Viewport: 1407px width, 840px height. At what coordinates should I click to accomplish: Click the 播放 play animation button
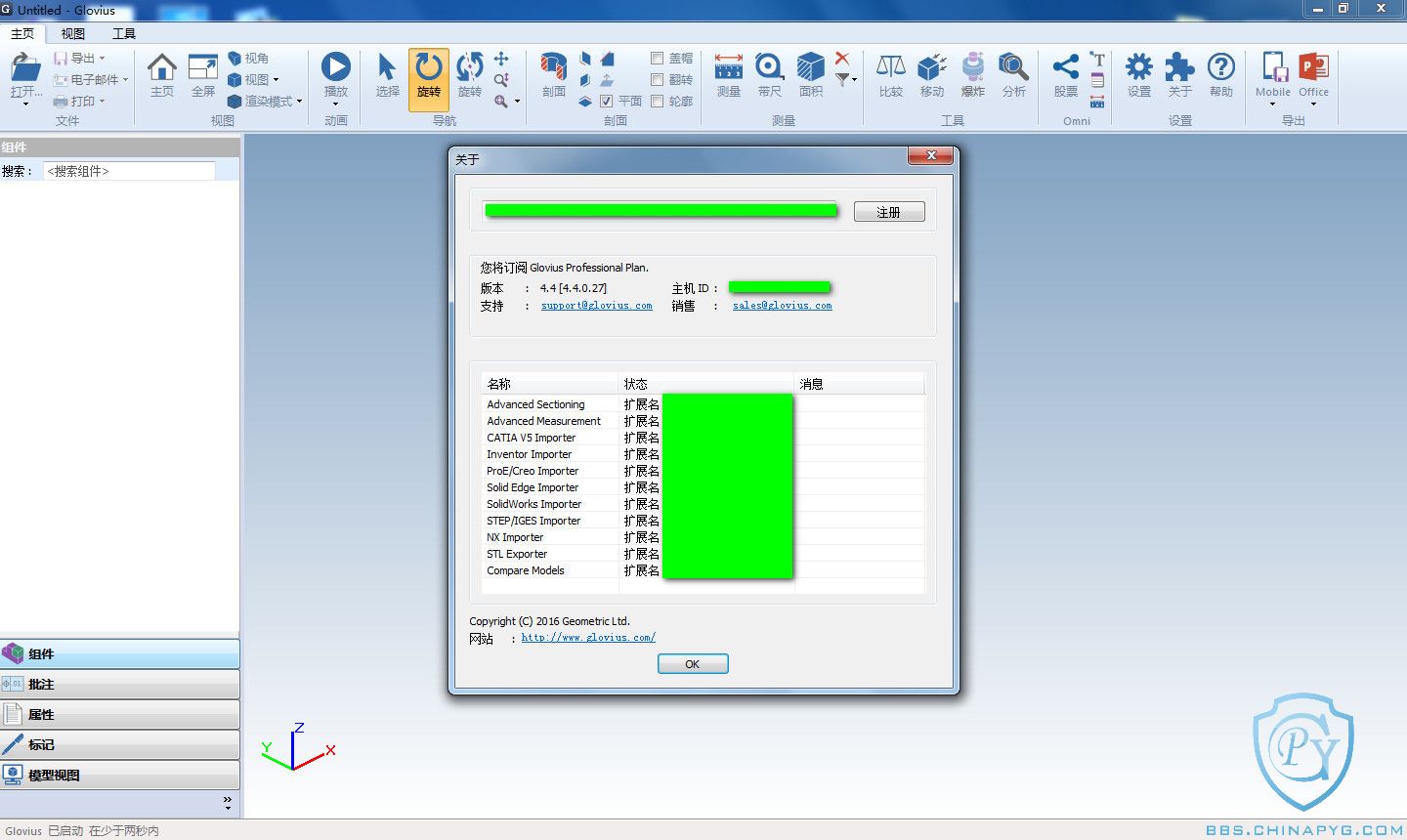335,67
